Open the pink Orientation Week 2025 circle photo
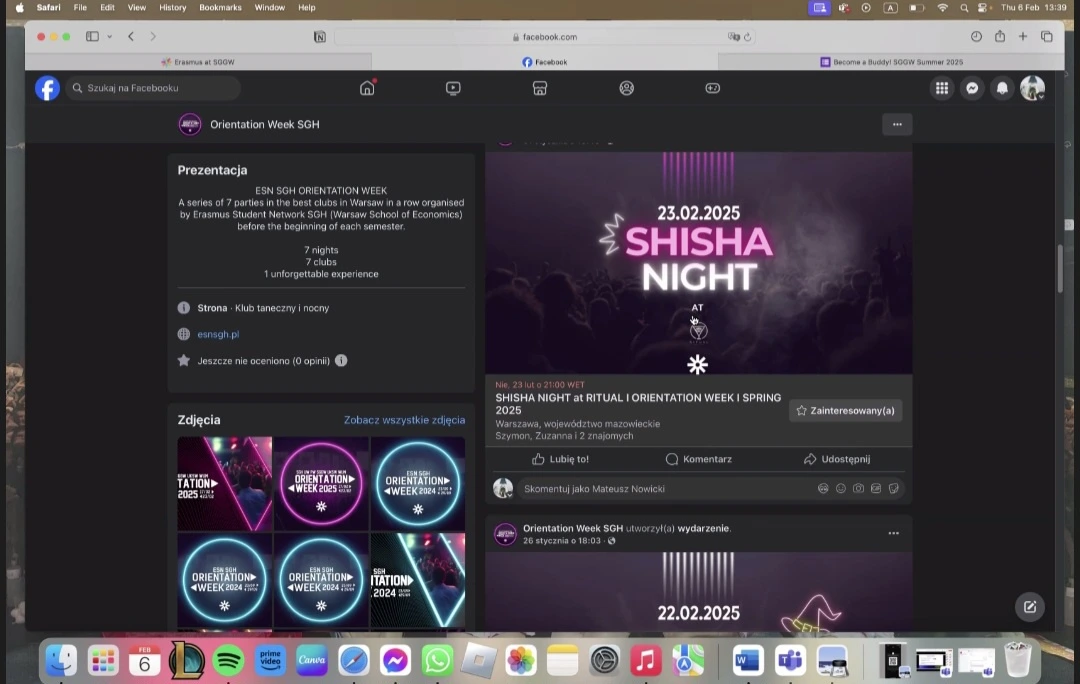This screenshot has height=684, width=1080. click(321, 484)
